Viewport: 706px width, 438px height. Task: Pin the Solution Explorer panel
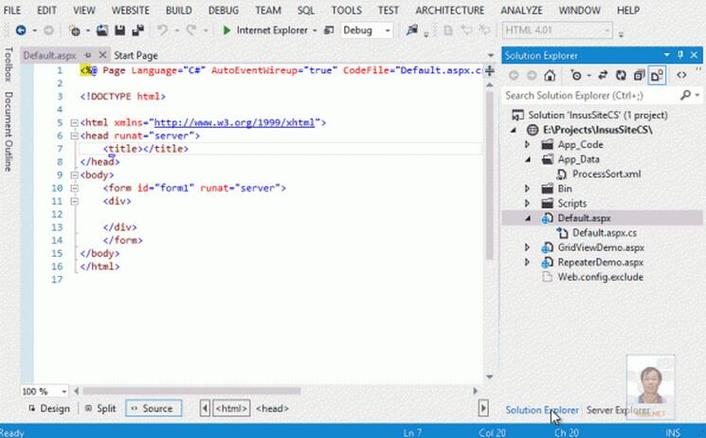coord(681,54)
